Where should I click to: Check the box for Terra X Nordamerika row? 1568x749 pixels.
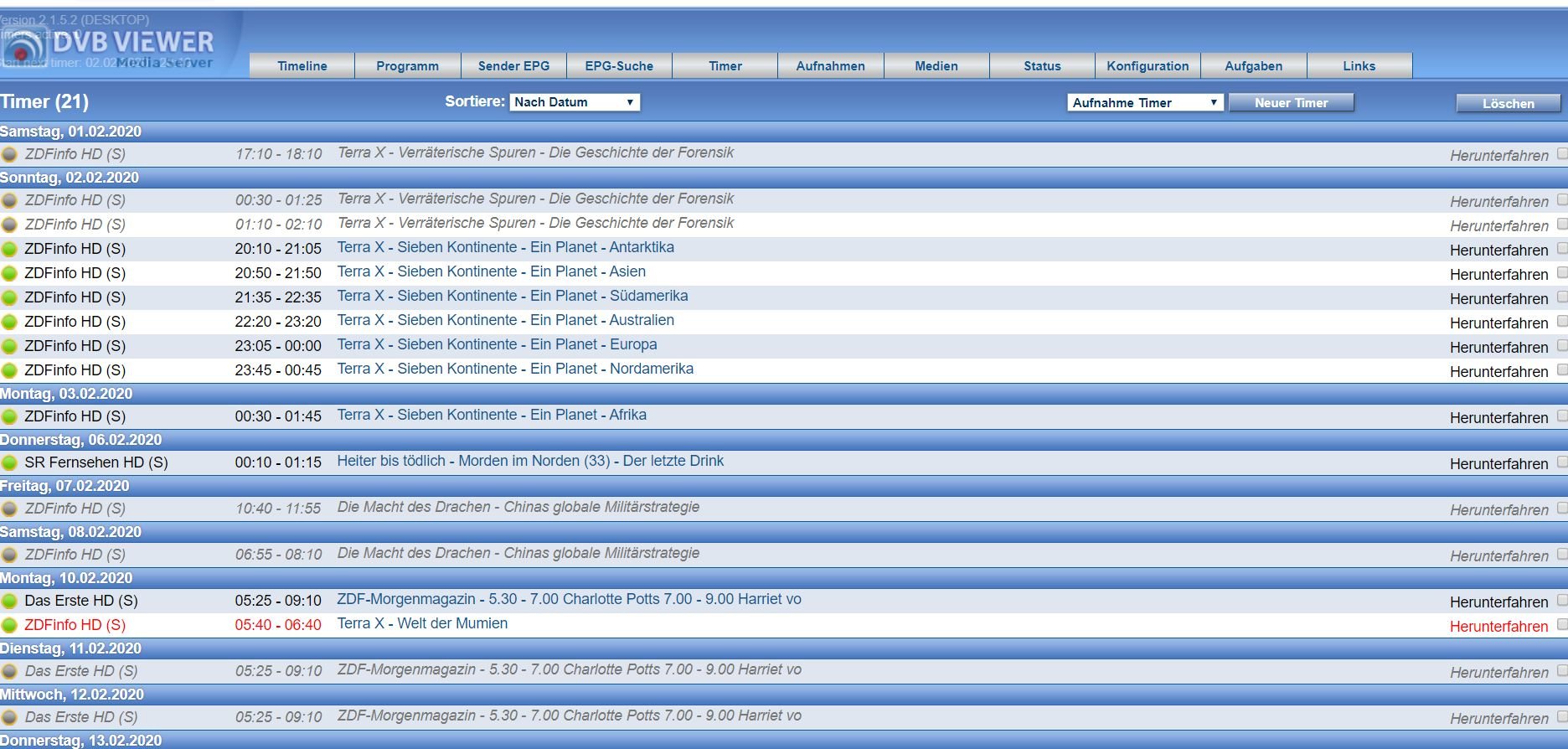(1561, 370)
